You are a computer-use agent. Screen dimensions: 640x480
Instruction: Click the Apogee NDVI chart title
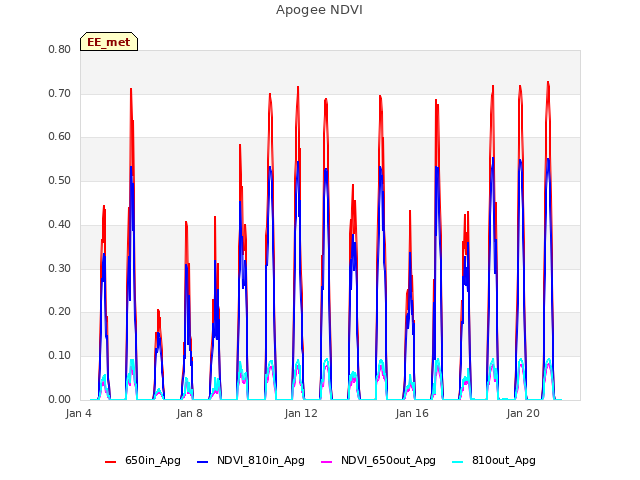319,10
